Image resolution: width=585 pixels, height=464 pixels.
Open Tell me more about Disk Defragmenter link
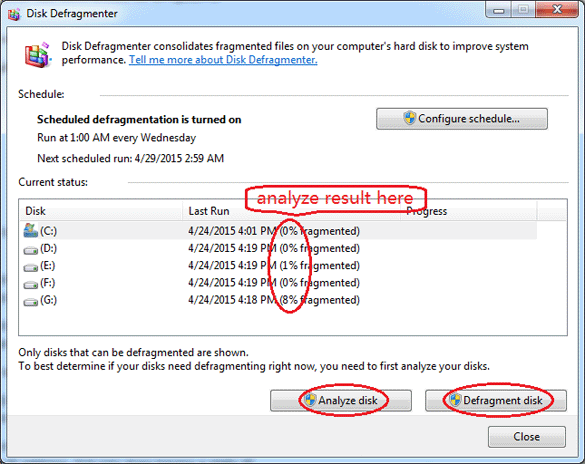click(x=223, y=60)
